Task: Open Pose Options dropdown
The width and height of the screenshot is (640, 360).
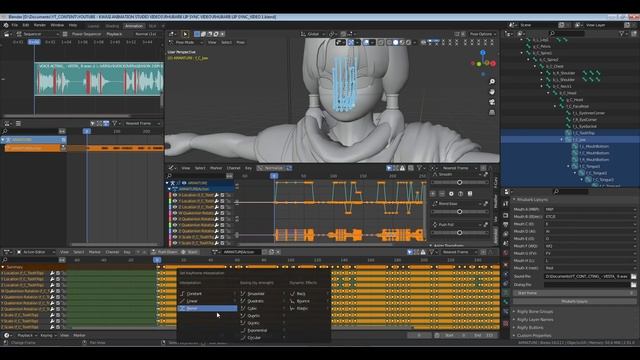Action: pyautogui.click(x=483, y=34)
